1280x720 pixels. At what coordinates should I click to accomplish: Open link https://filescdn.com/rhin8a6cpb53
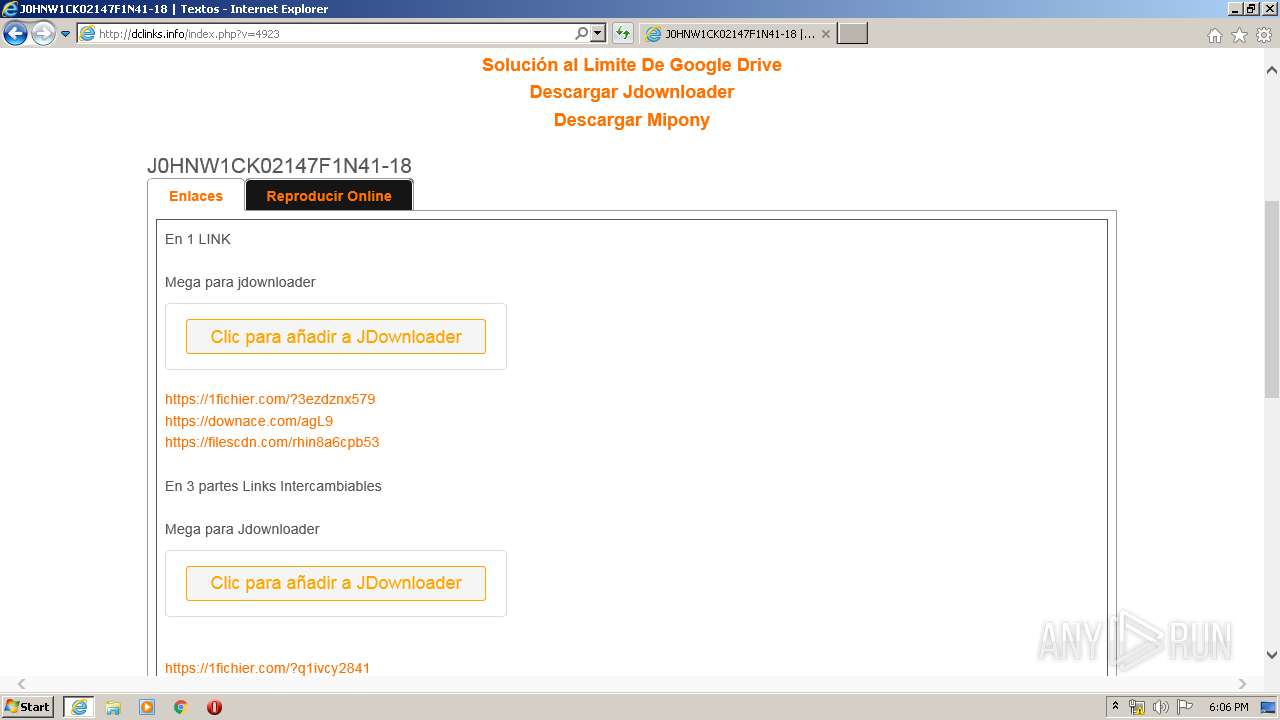tap(272, 442)
